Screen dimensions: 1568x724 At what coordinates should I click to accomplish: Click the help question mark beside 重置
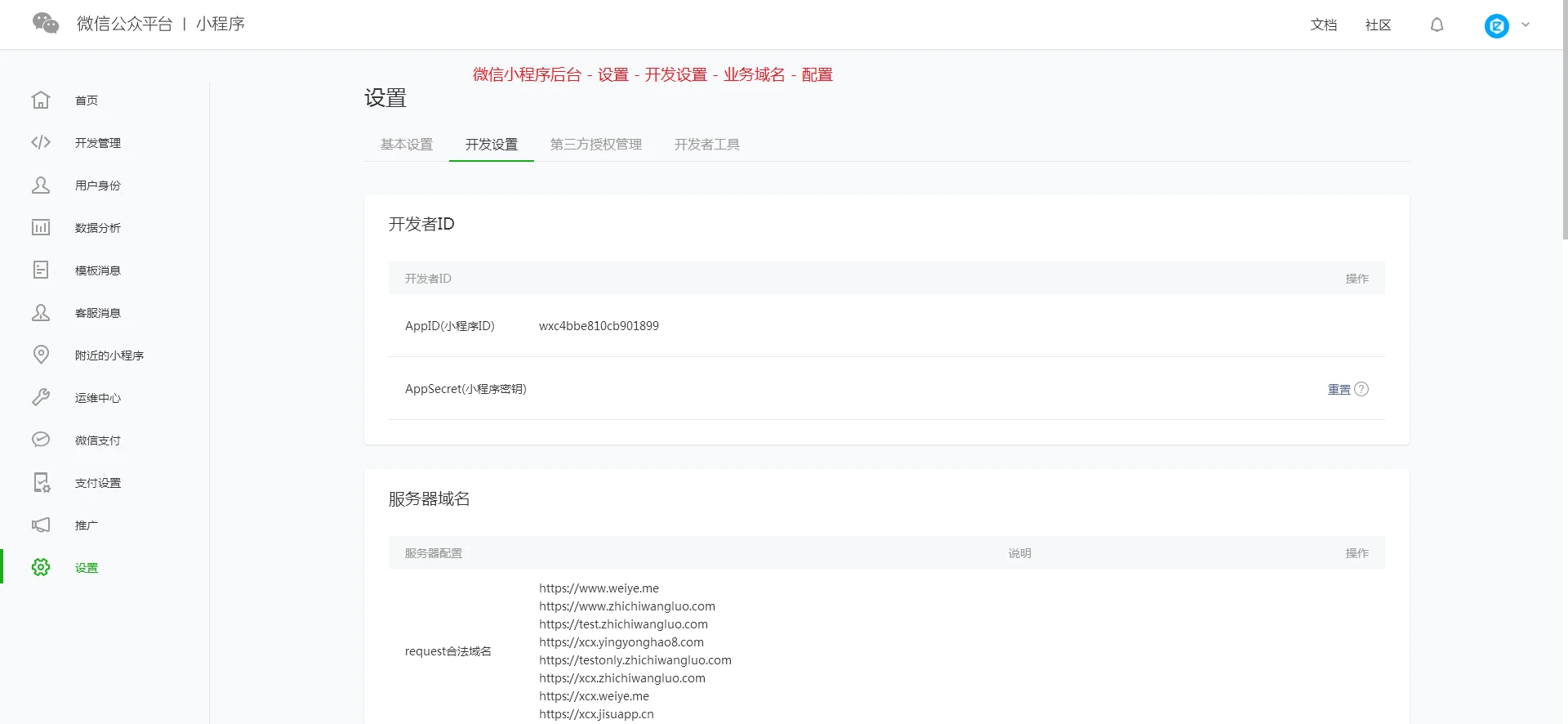coord(1361,389)
